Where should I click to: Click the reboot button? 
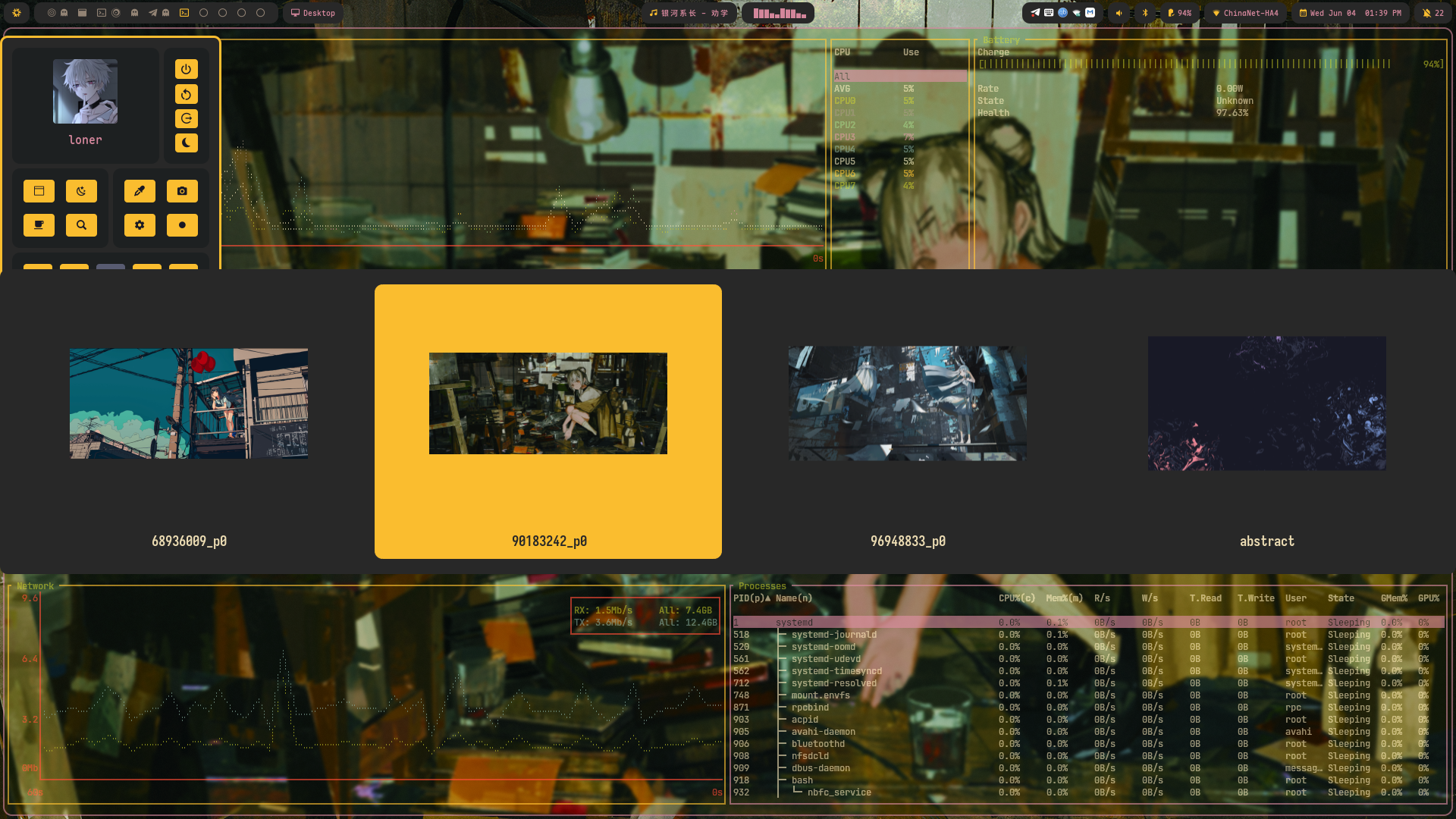(186, 94)
